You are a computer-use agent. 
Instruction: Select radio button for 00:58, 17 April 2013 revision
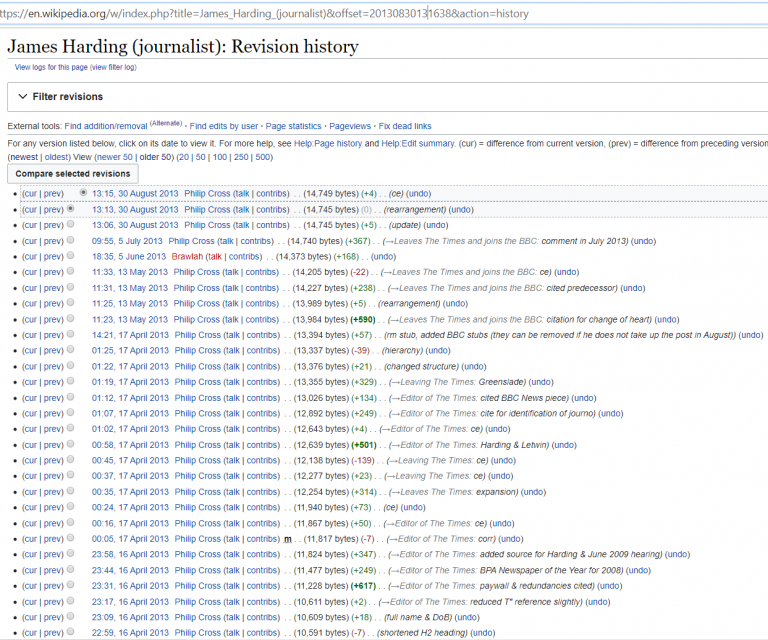pyautogui.click(x=71, y=444)
